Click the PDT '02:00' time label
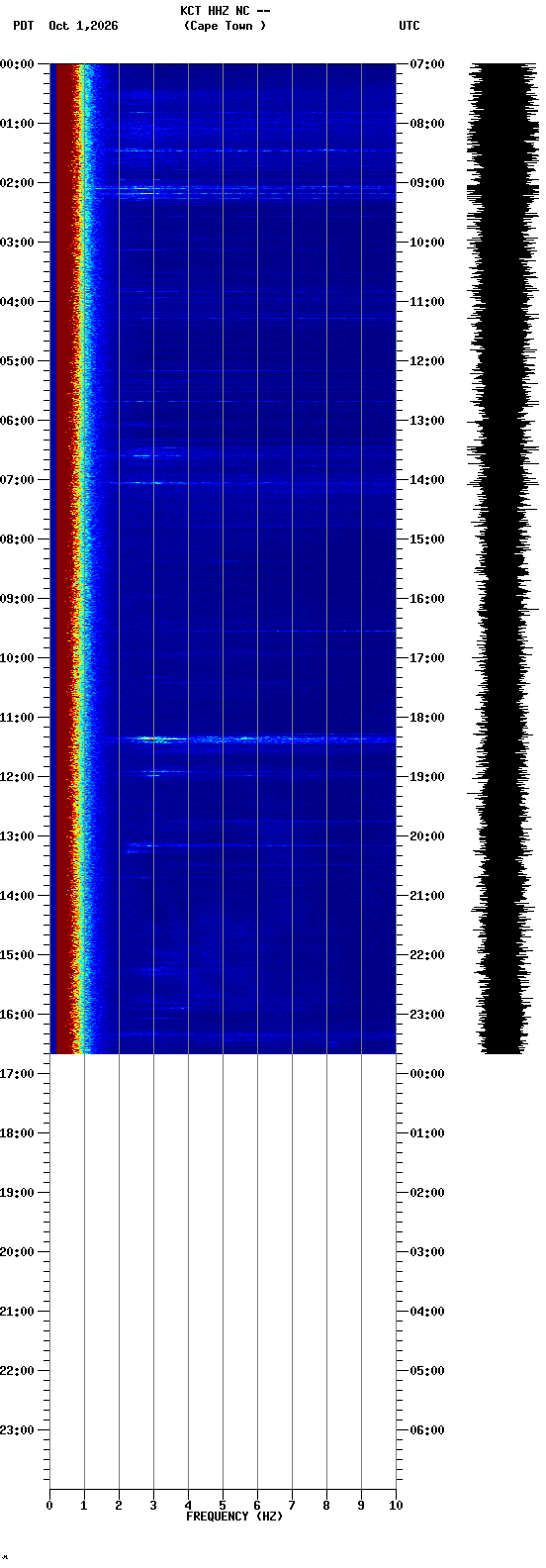The image size is (546, 1568). coord(17,183)
